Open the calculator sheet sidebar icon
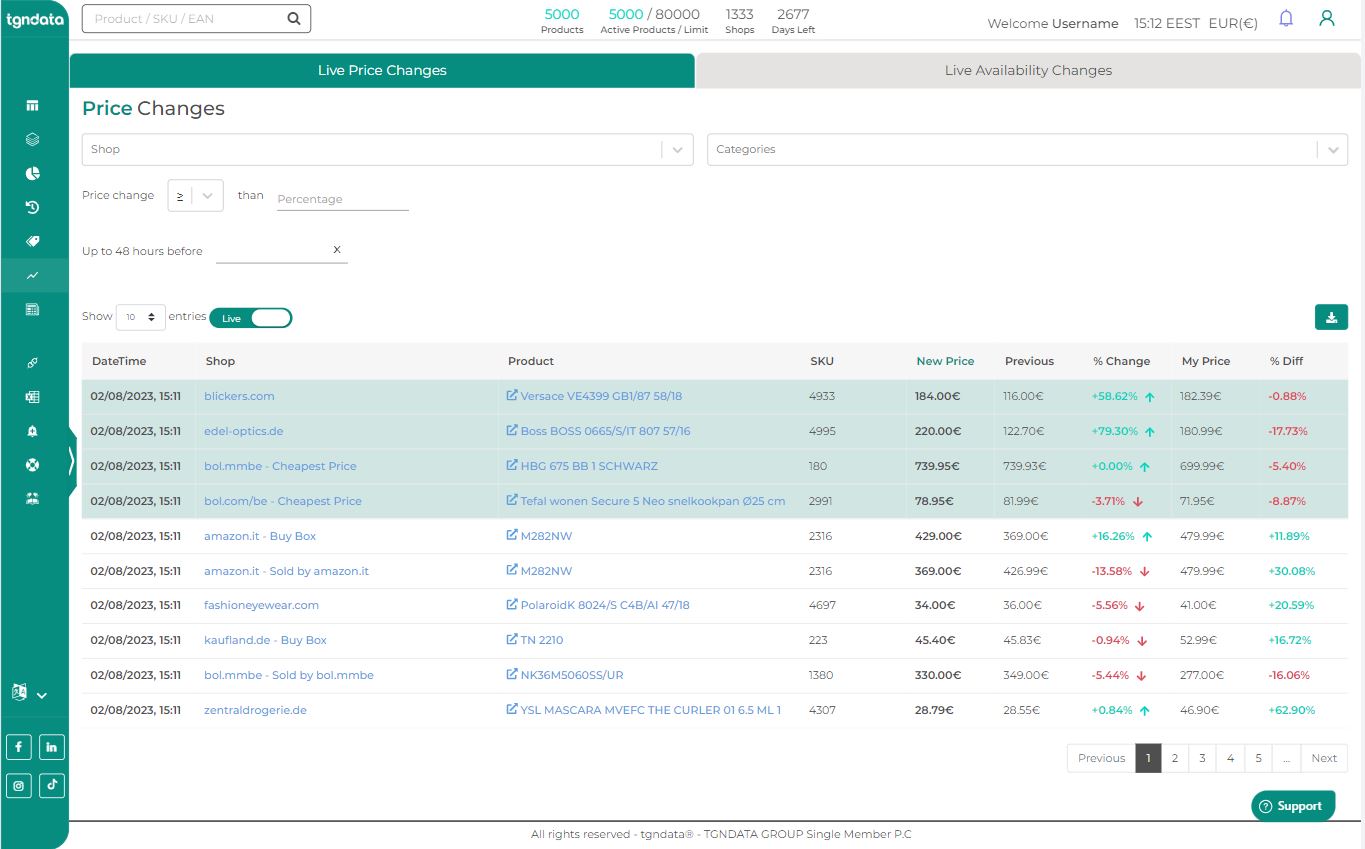The image size is (1365, 849). pyautogui.click(x=32, y=309)
